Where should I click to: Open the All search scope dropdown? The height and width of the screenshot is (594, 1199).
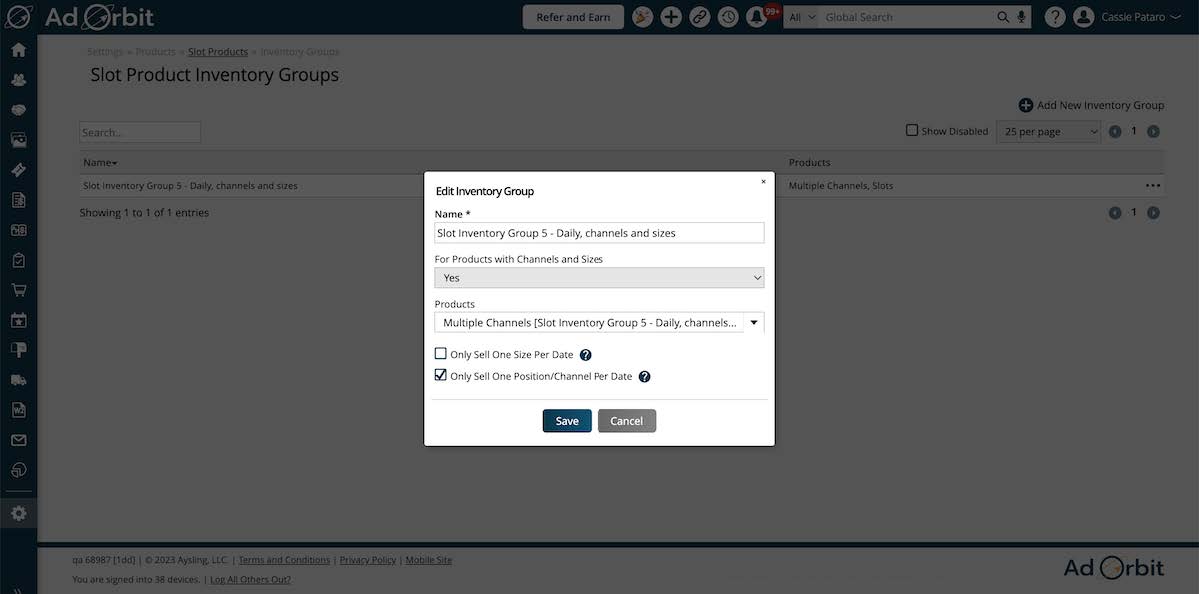[x=801, y=17]
